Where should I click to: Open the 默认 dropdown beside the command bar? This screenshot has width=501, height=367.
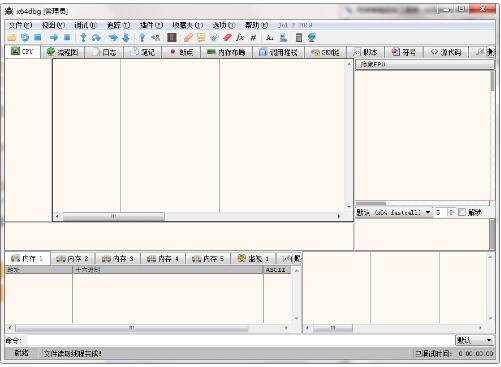(474, 340)
